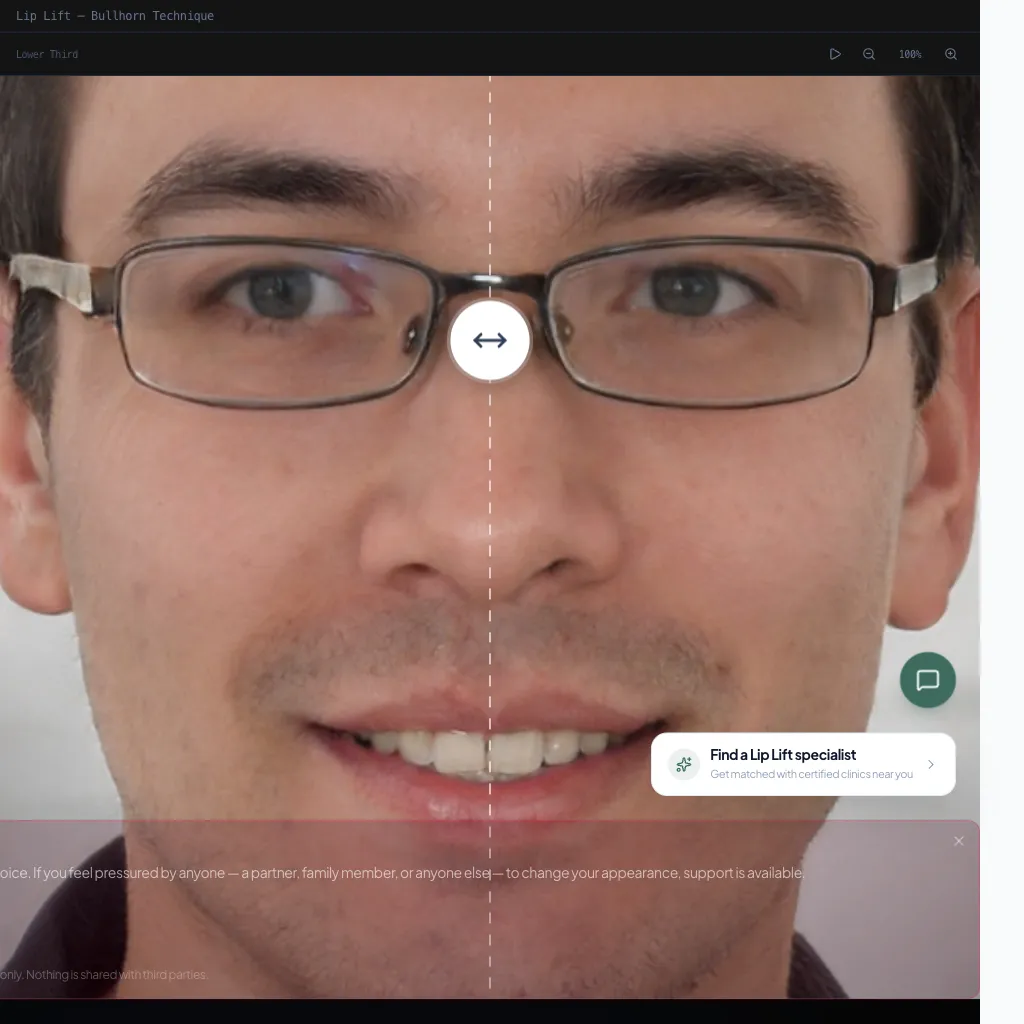The width and height of the screenshot is (1024, 1024).
Task: Grab the before/after comparison slider handle
Action: [490, 341]
